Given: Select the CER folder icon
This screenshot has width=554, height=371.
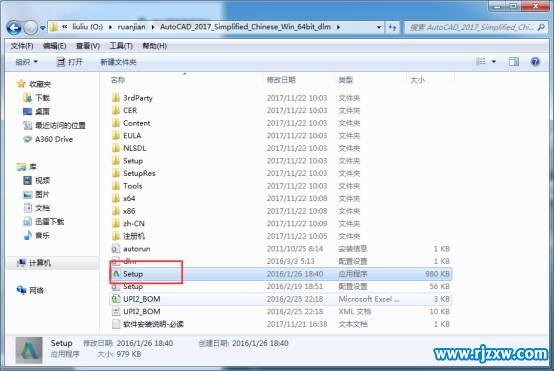Looking at the screenshot, I should [116, 110].
